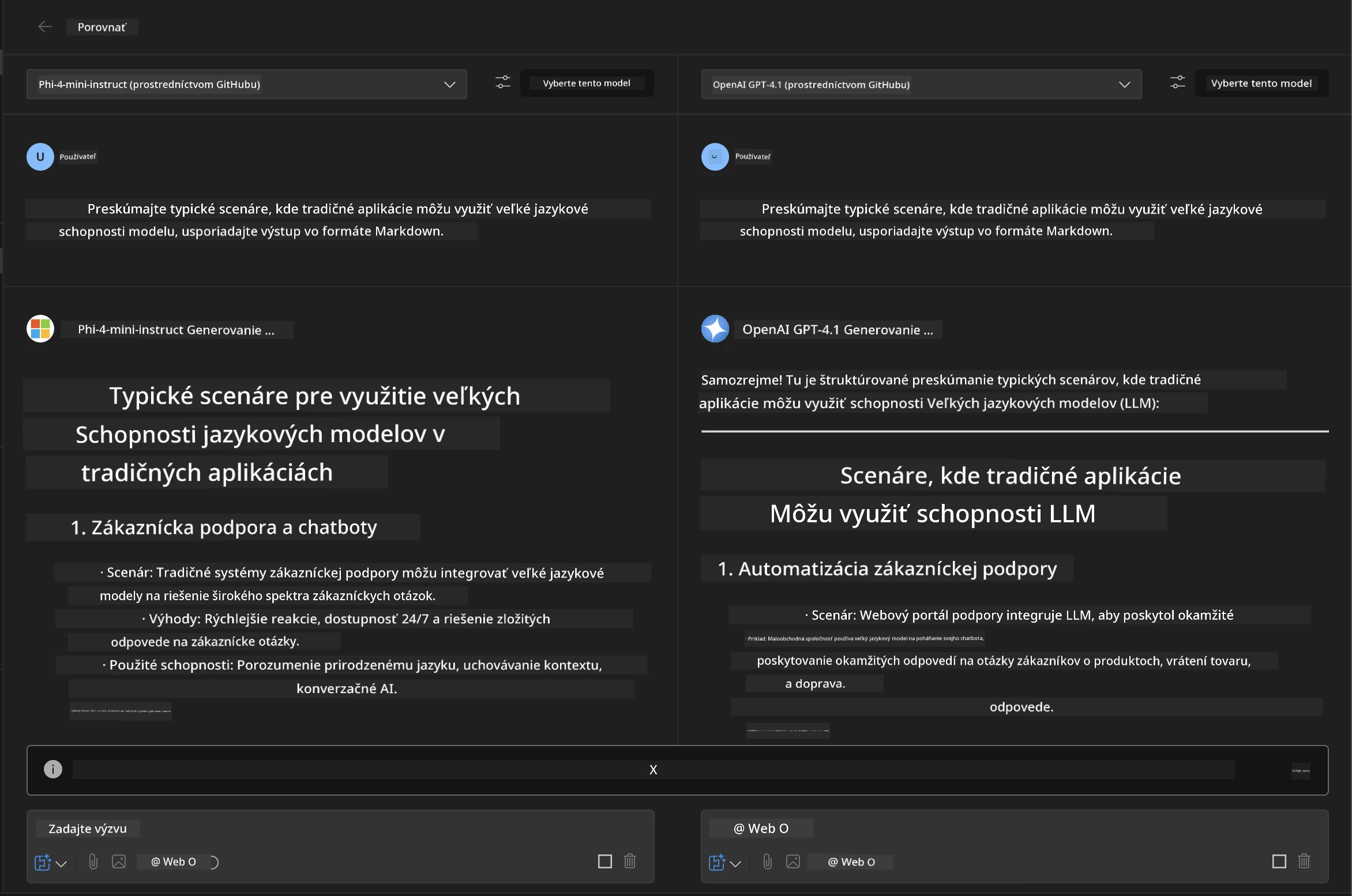
Task: Click the Scenár: Webový portál podpory line
Action: [1019, 615]
